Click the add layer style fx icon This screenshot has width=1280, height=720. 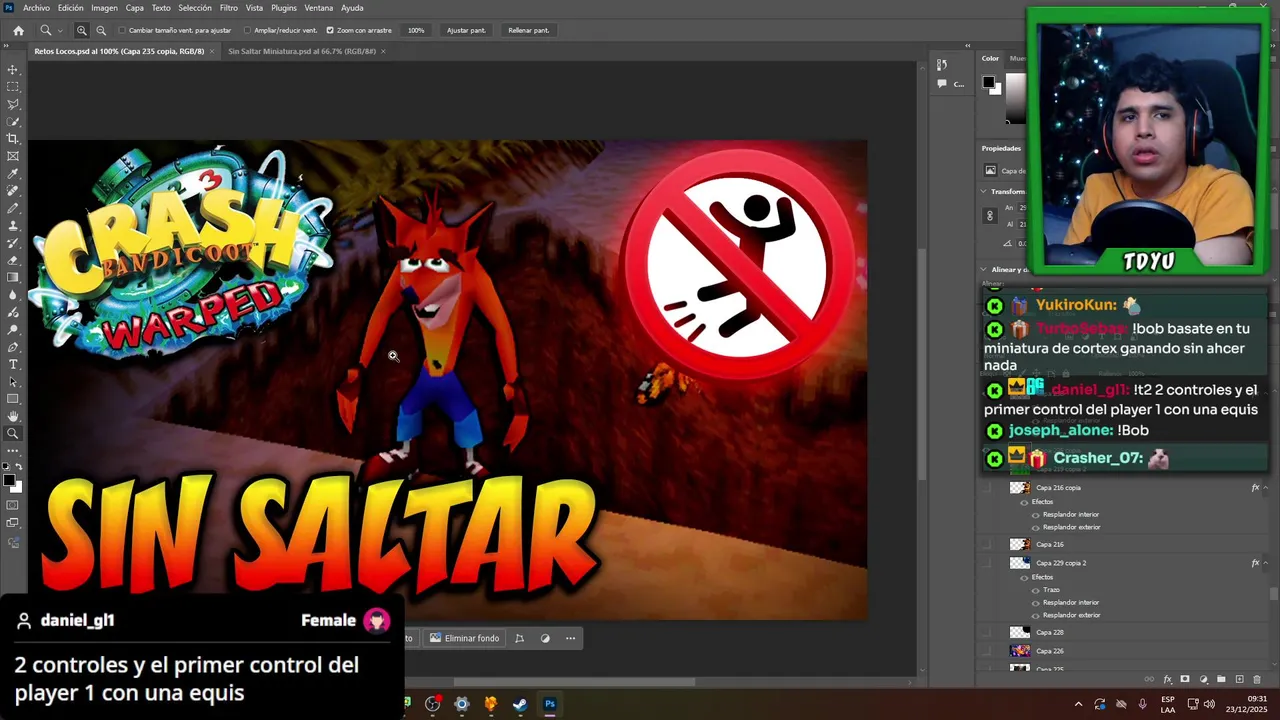1167,680
